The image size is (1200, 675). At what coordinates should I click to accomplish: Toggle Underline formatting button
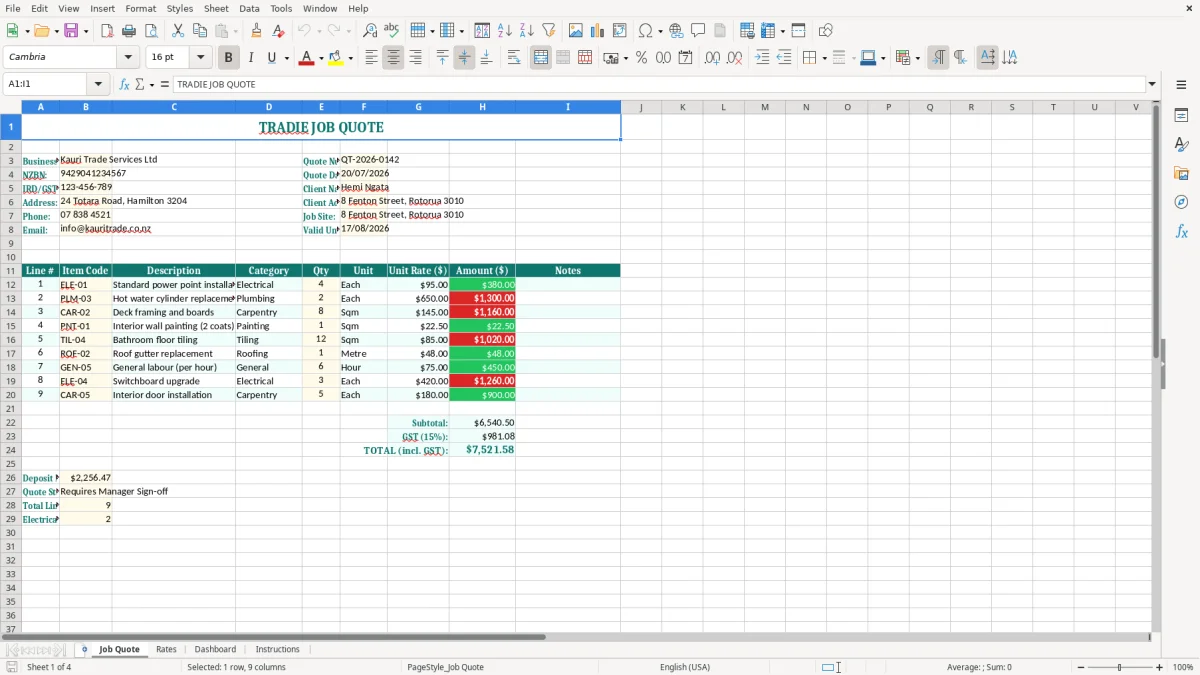271,58
